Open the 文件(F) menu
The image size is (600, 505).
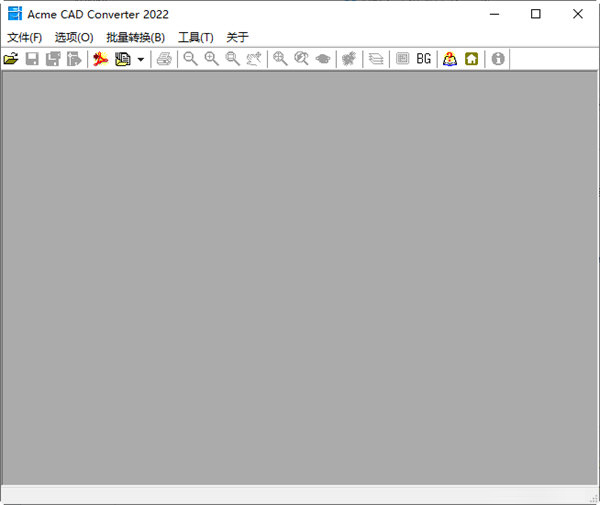[25, 37]
